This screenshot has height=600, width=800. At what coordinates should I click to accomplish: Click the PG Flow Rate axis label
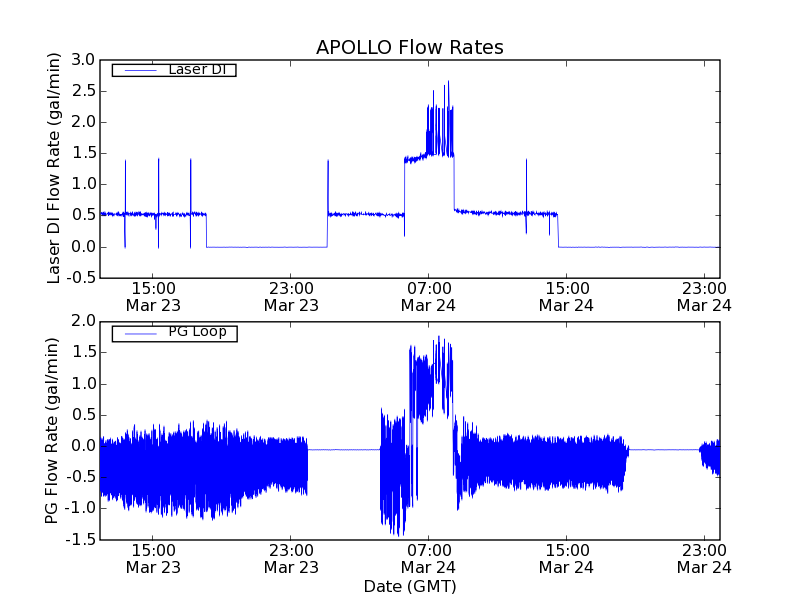click(51, 431)
